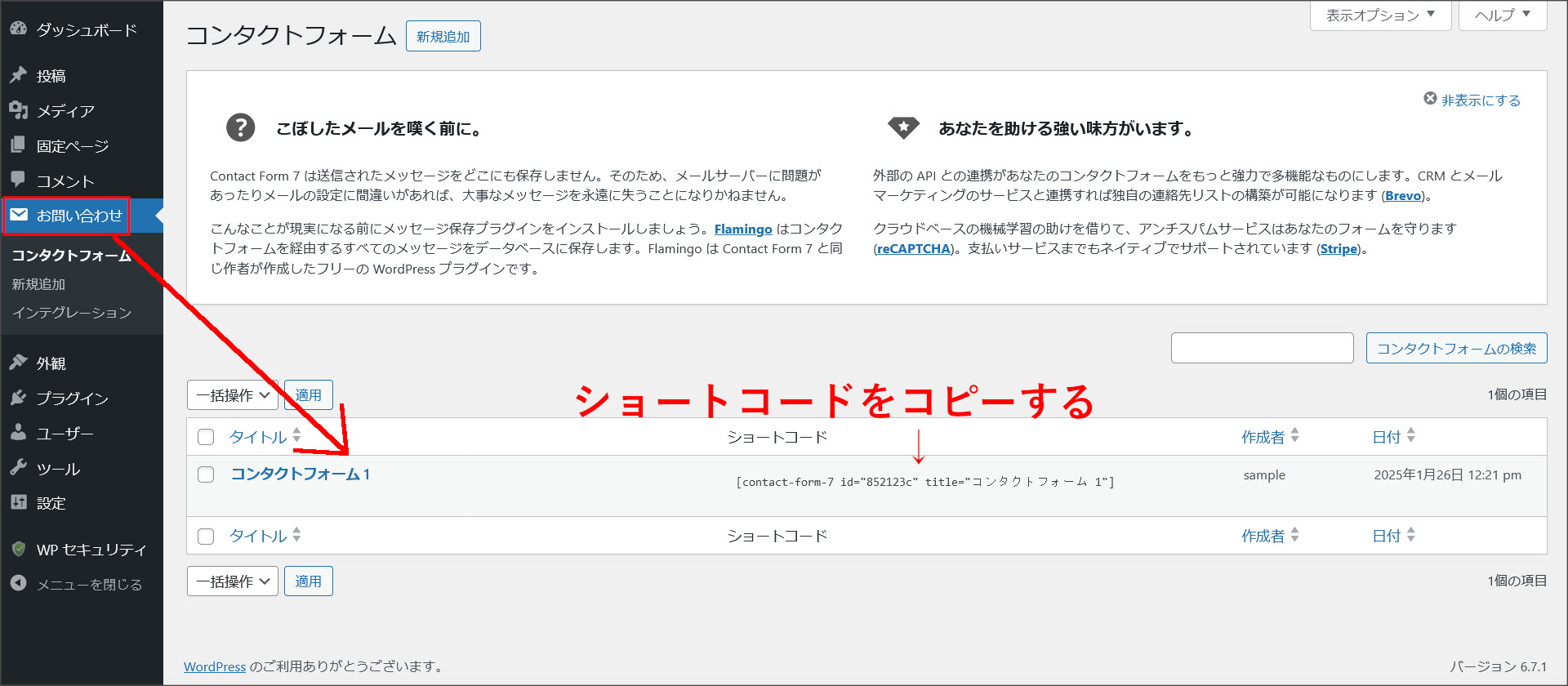1568x686 pixels.
Task: Click the pages icon beside 固定ページ
Action: [18, 145]
